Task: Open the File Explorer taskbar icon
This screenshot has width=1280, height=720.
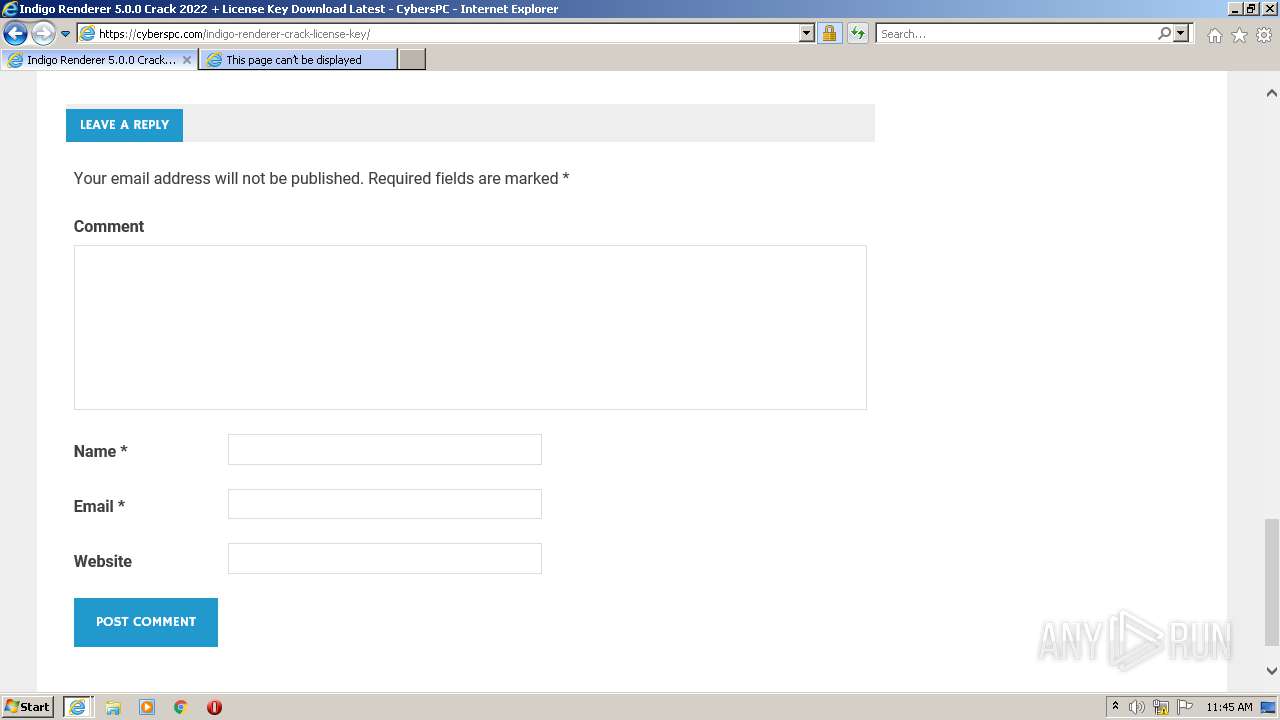Action: 113,707
